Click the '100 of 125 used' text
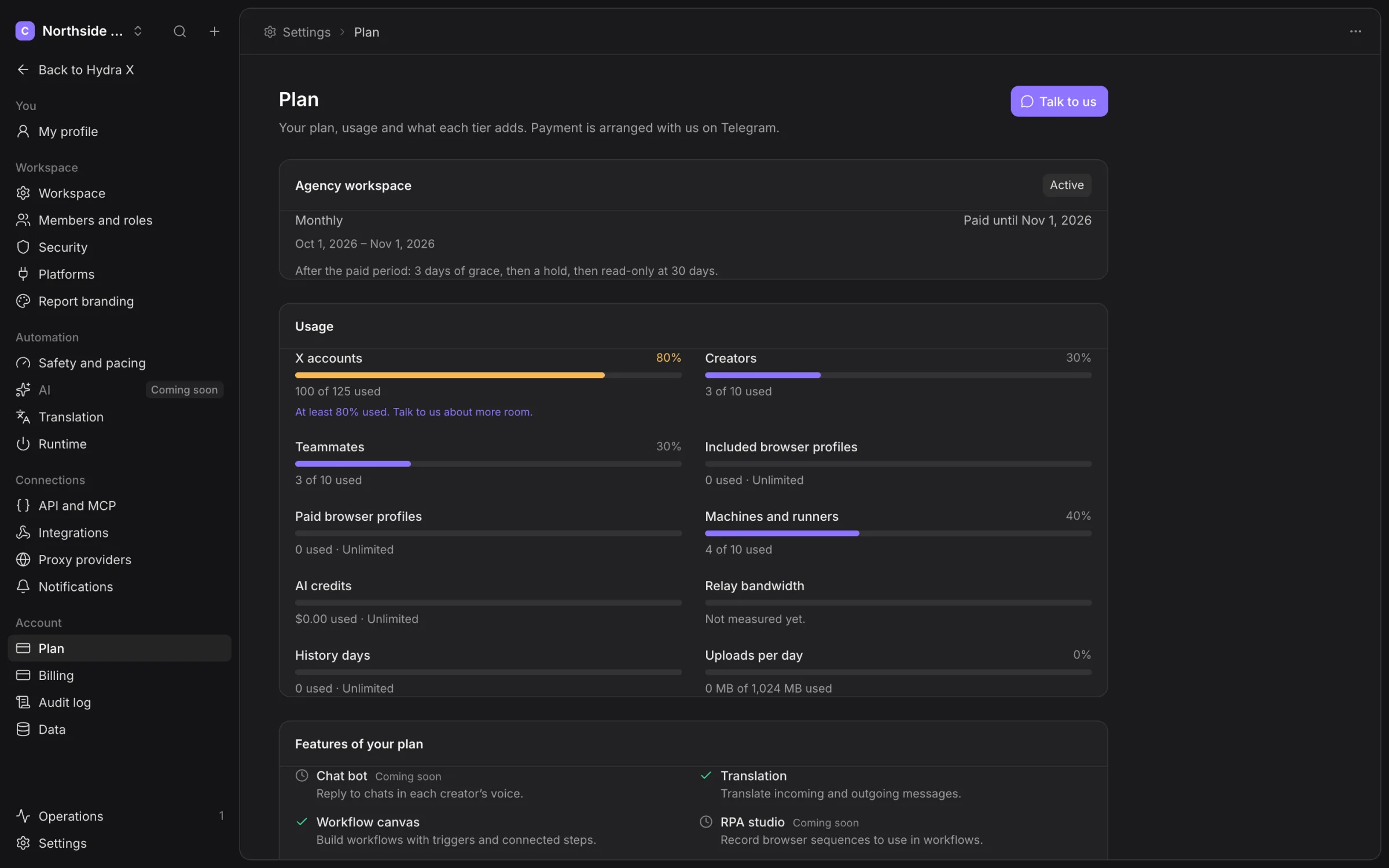This screenshot has height=868, width=1389. pyautogui.click(x=338, y=392)
